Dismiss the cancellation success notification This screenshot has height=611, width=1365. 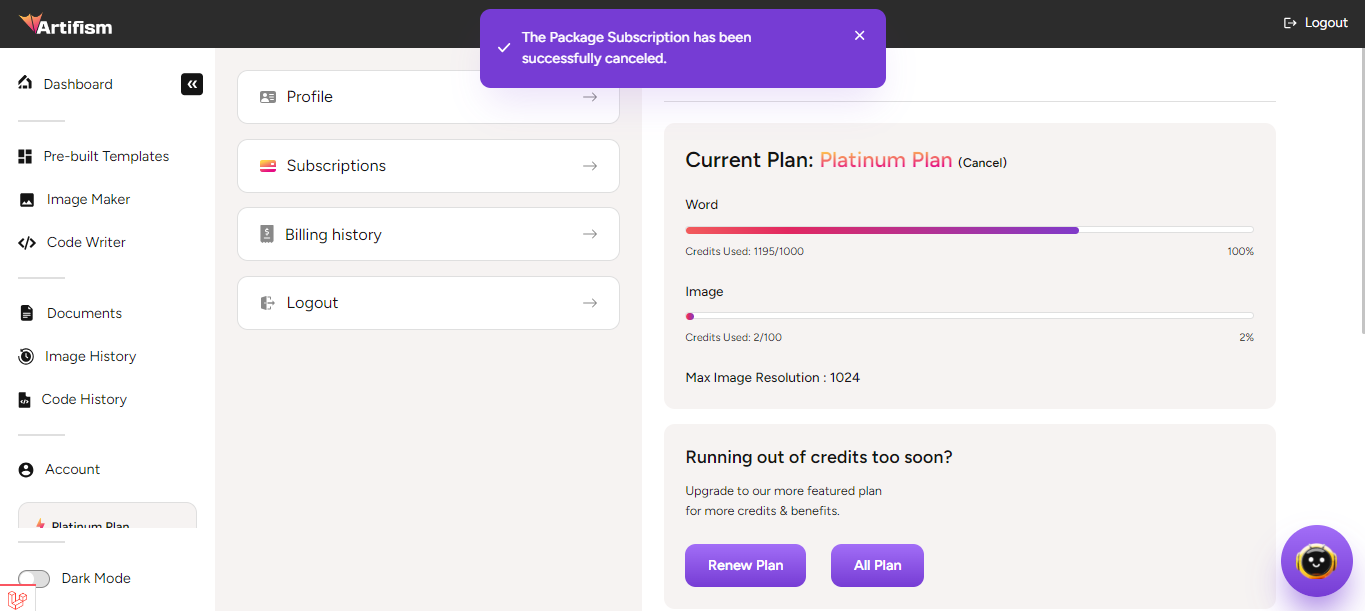[860, 36]
